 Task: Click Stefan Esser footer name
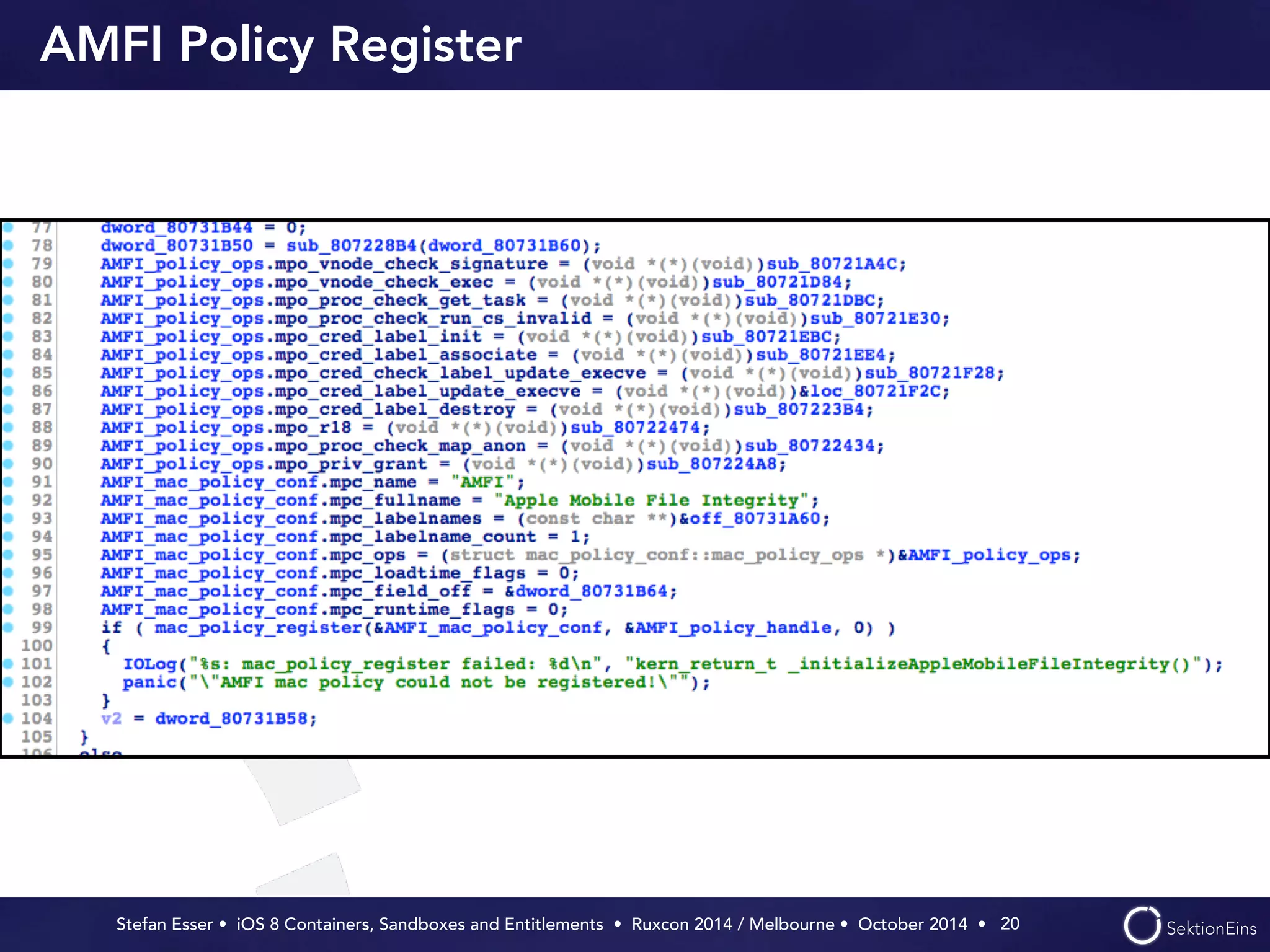click(164, 924)
